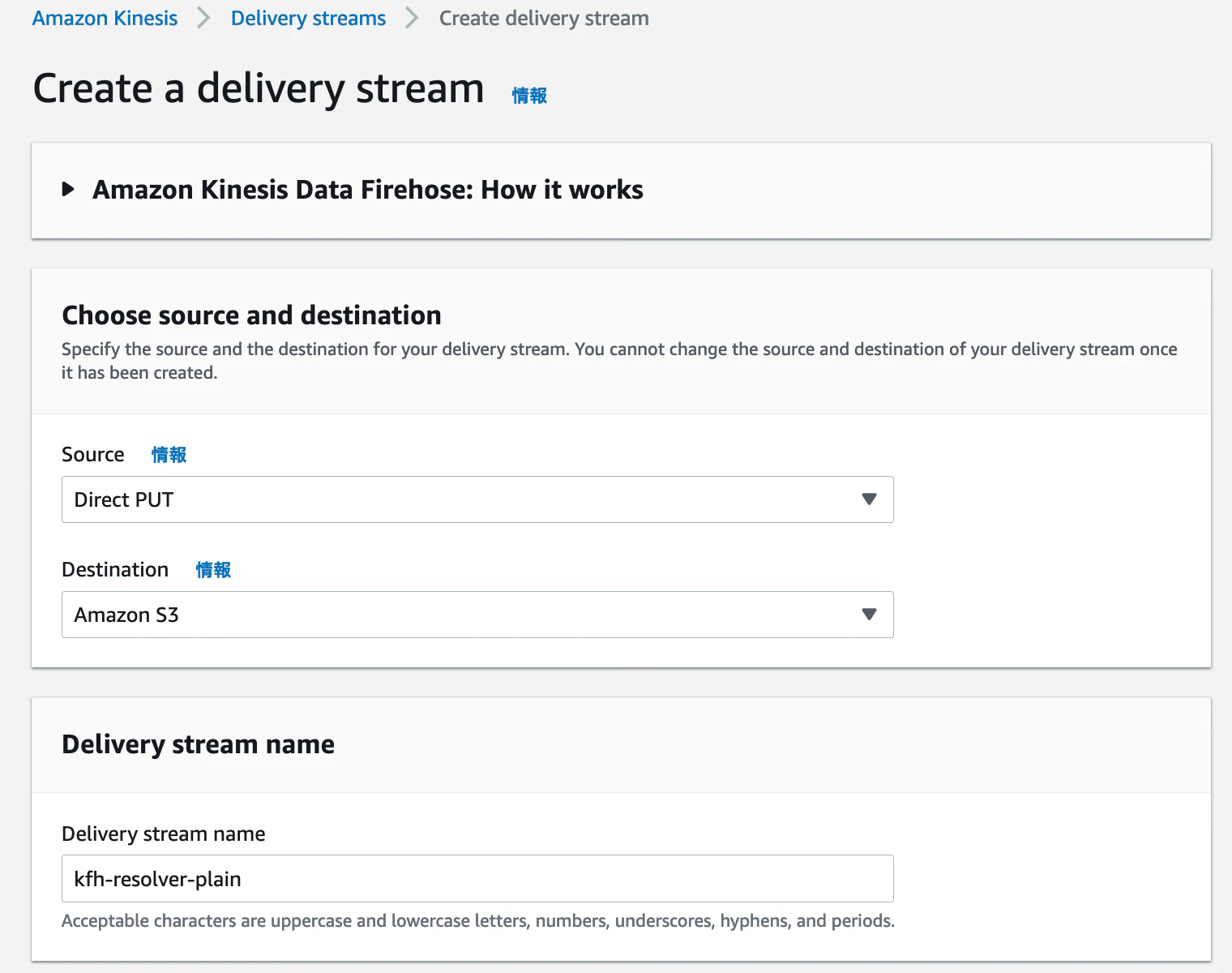Screen dimensions: 1232x973
Task: Click the Delivery stream name input field
Action: point(477,878)
